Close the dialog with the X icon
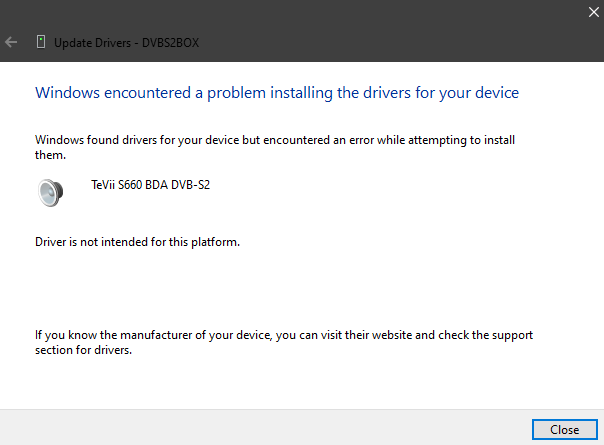Image resolution: width=604 pixels, height=445 pixels. (594, 12)
